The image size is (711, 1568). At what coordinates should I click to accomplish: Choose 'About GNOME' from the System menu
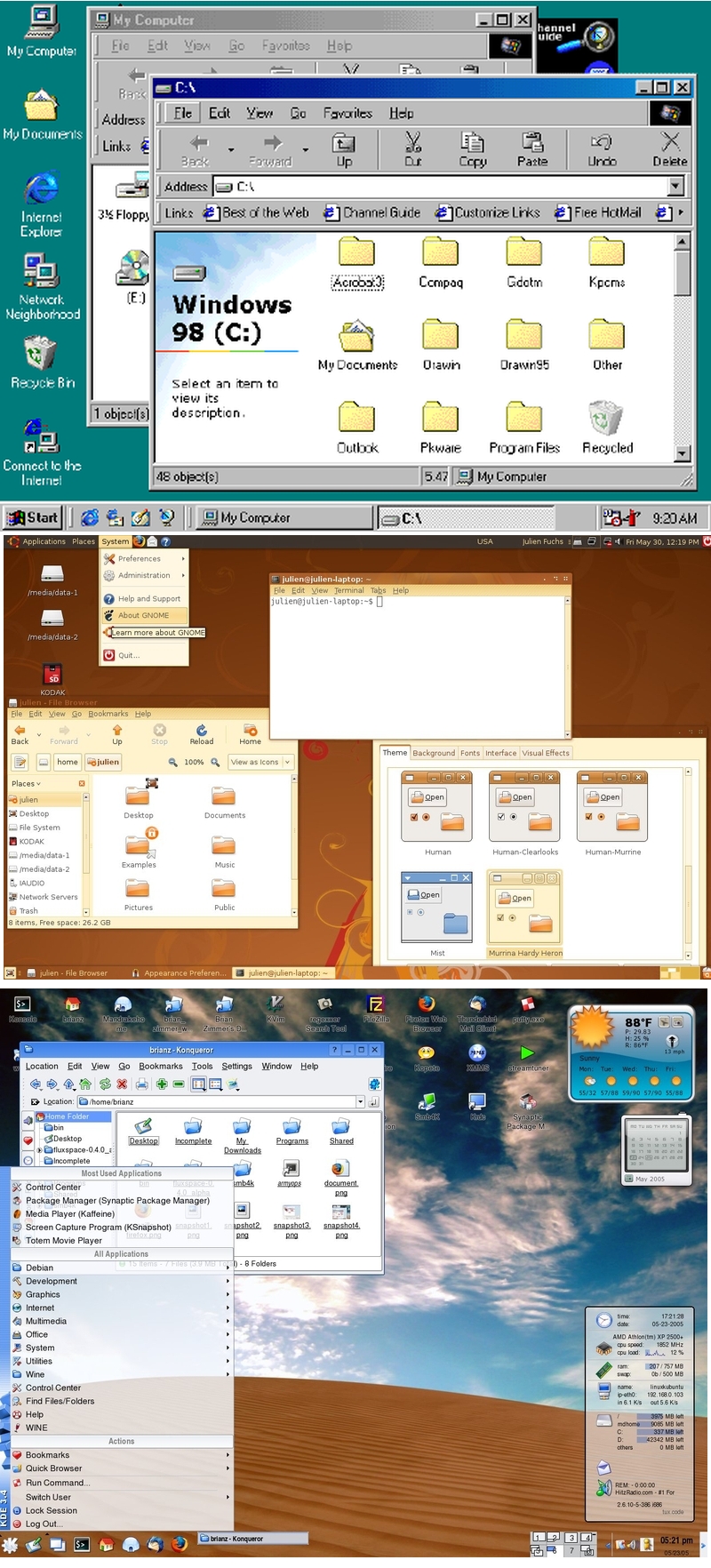point(144,615)
